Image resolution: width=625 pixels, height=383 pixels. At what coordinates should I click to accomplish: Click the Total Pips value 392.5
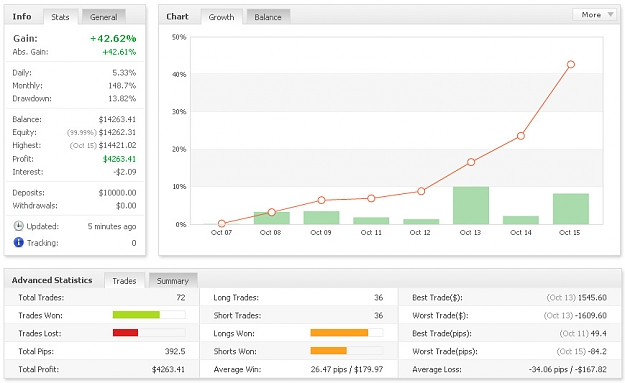[x=175, y=351]
